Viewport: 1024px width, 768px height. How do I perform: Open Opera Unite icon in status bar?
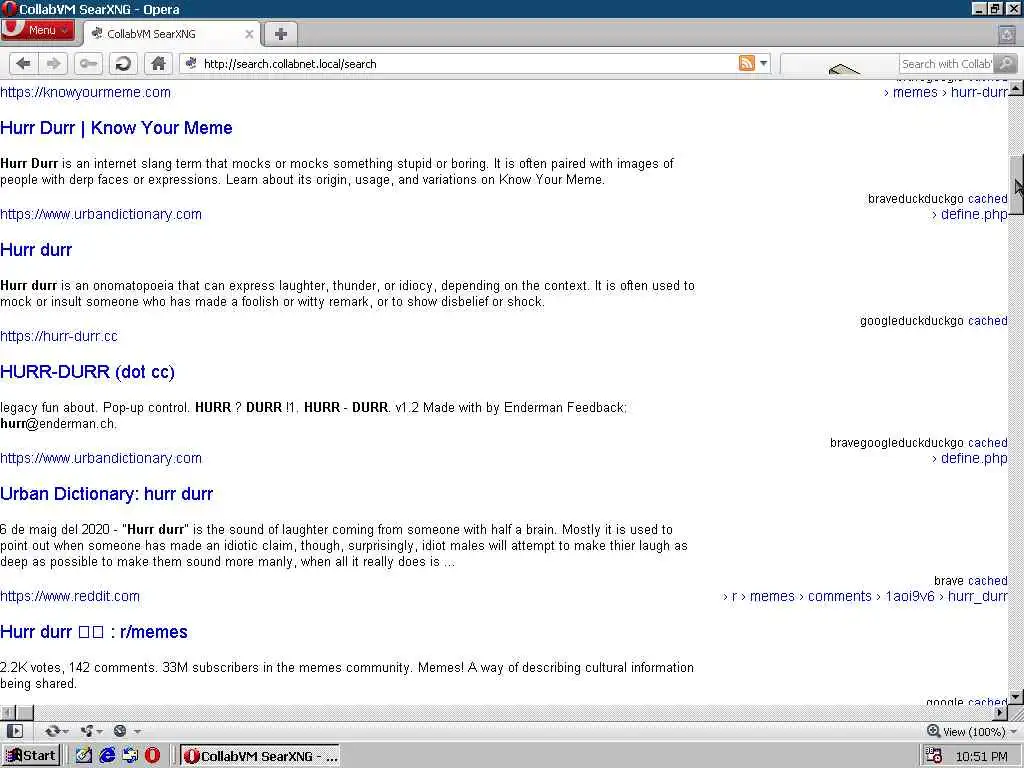click(86, 731)
